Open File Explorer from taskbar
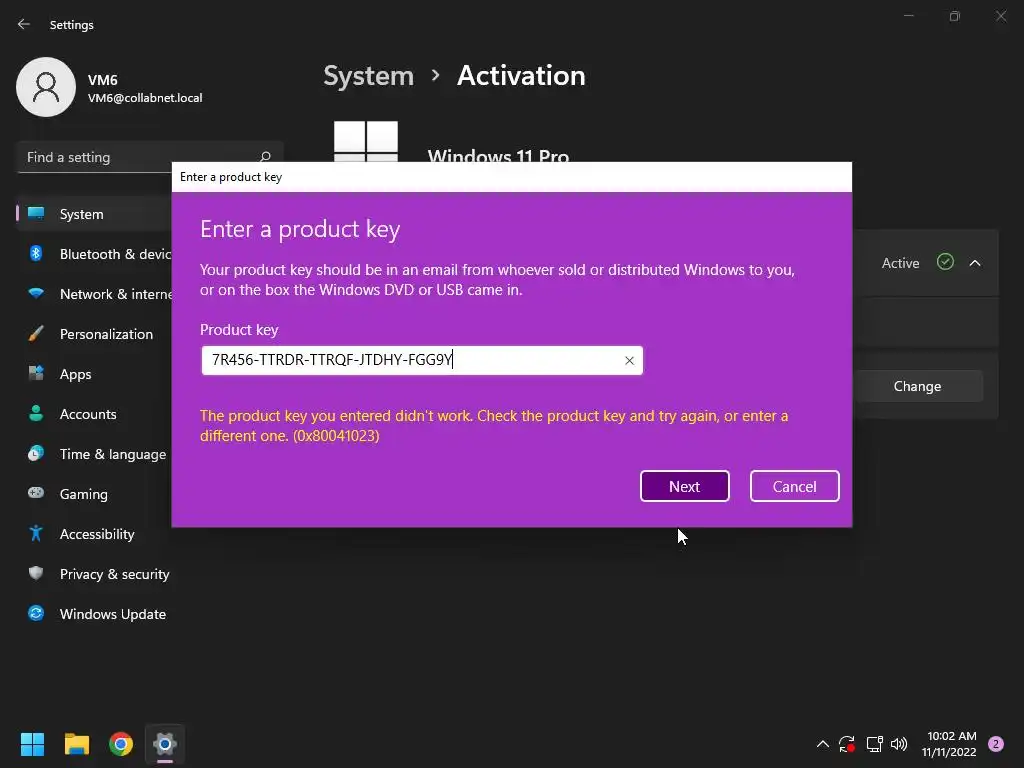The height and width of the screenshot is (768, 1024). tap(77, 744)
